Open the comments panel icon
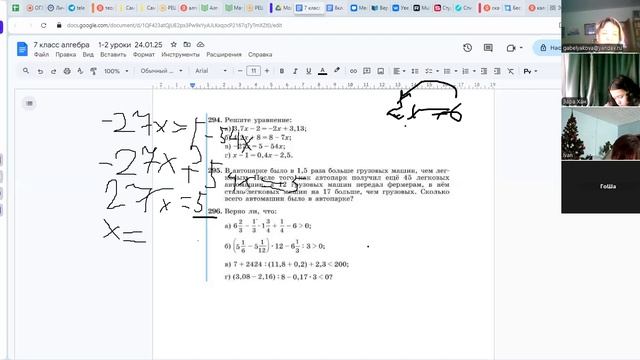Screen dimensions: 640x360 488,48
